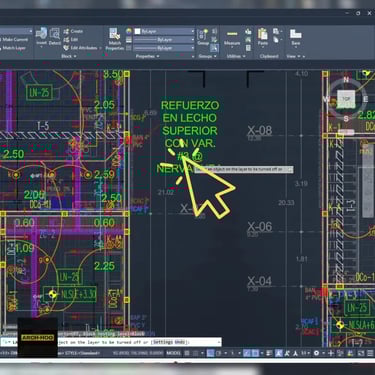This screenshot has height=375, width=375.
Task: Toggle snap mode in status bar
Action: 196,353
